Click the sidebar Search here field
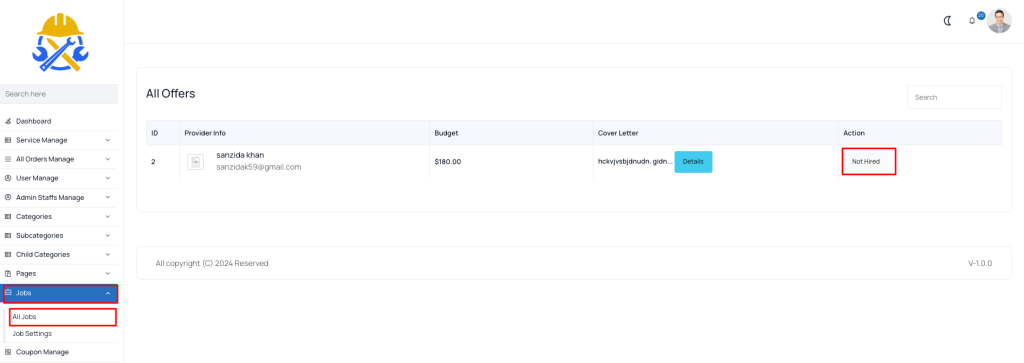The image size is (1024, 363). click(59, 94)
